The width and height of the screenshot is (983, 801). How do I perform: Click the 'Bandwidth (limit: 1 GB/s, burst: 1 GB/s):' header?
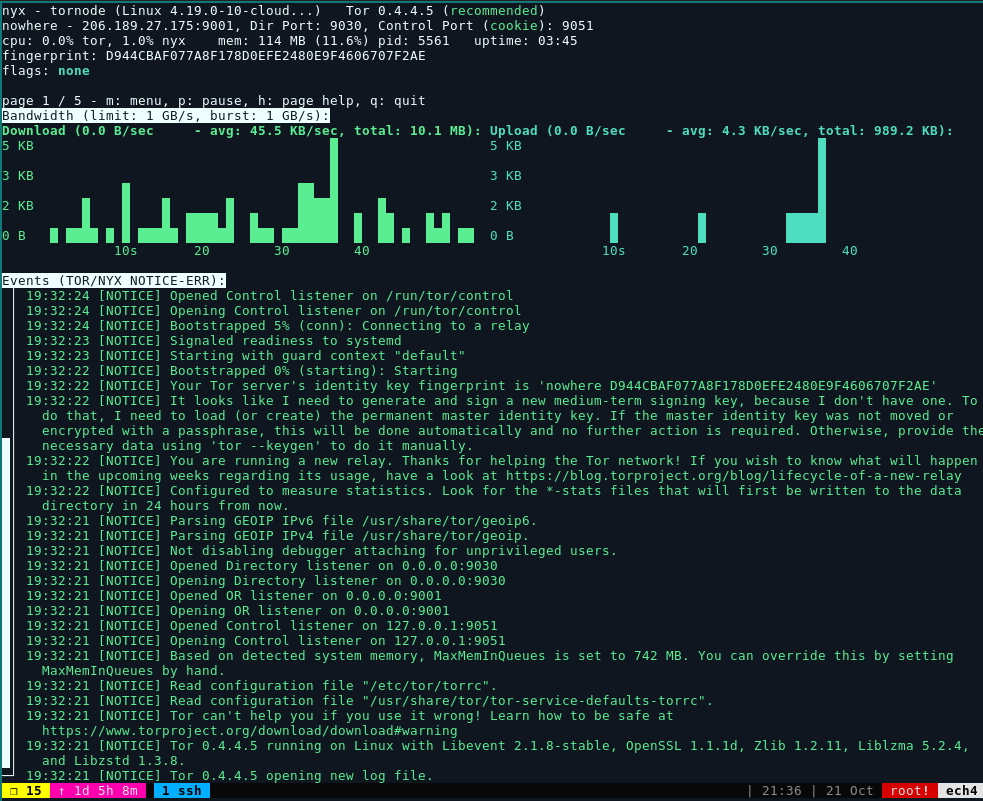pos(166,116)
